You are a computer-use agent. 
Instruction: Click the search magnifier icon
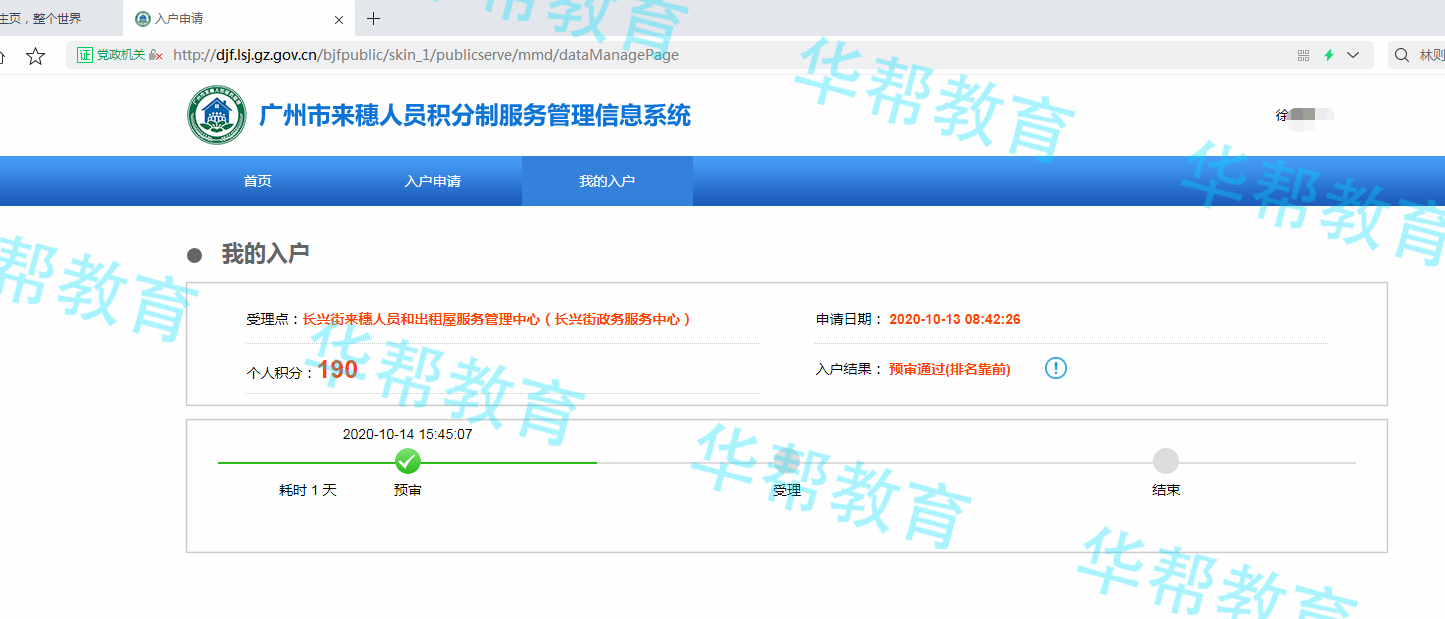click(1402, 55)
